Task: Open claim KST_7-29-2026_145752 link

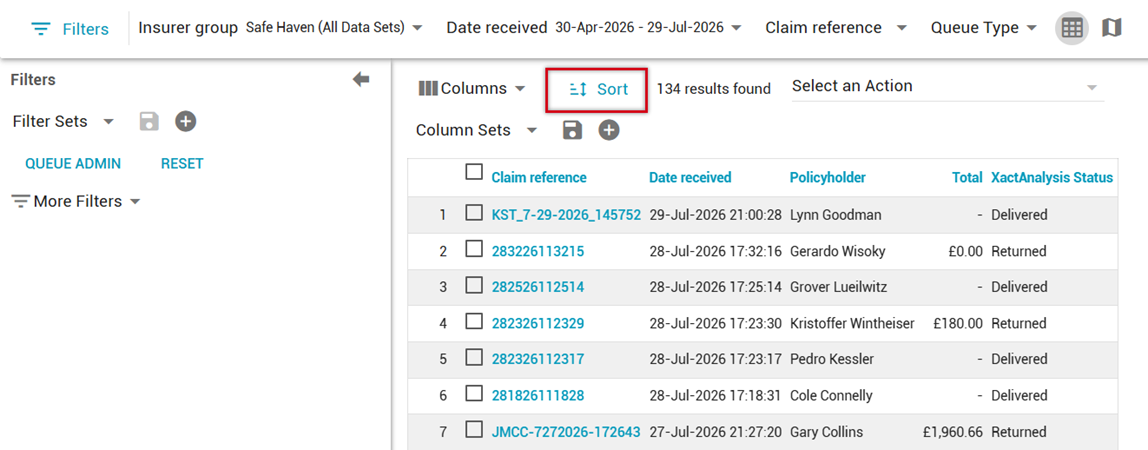Action: click(x=566, y=215)
